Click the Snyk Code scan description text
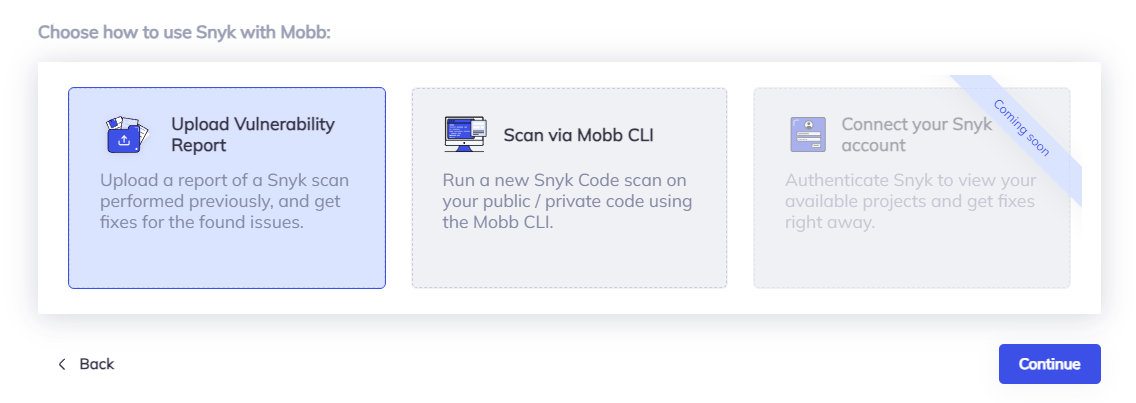1136x403 pixels. (567, 201)
